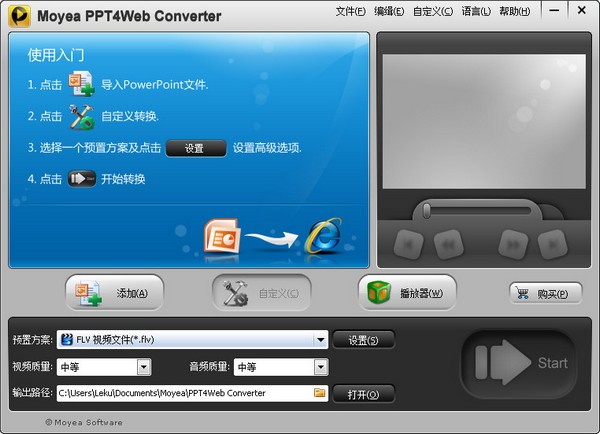Click the Moyea Software copyright text
The width and height of the screenshot is (600, 434).
(x=84, y=423)
